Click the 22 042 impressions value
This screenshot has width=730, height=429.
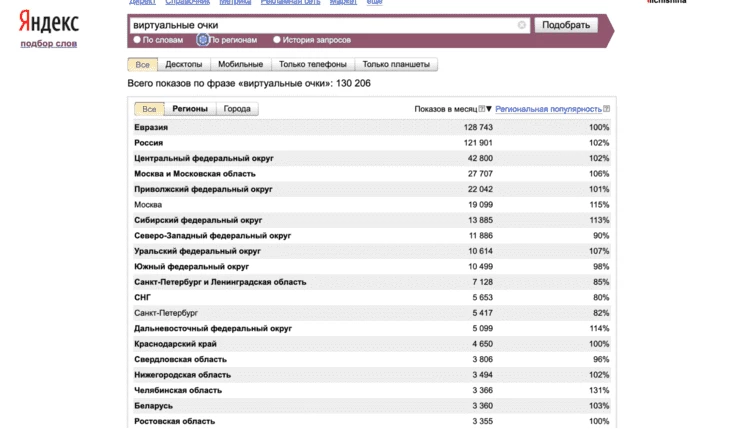pyautogui.click(x=480, y=189)
